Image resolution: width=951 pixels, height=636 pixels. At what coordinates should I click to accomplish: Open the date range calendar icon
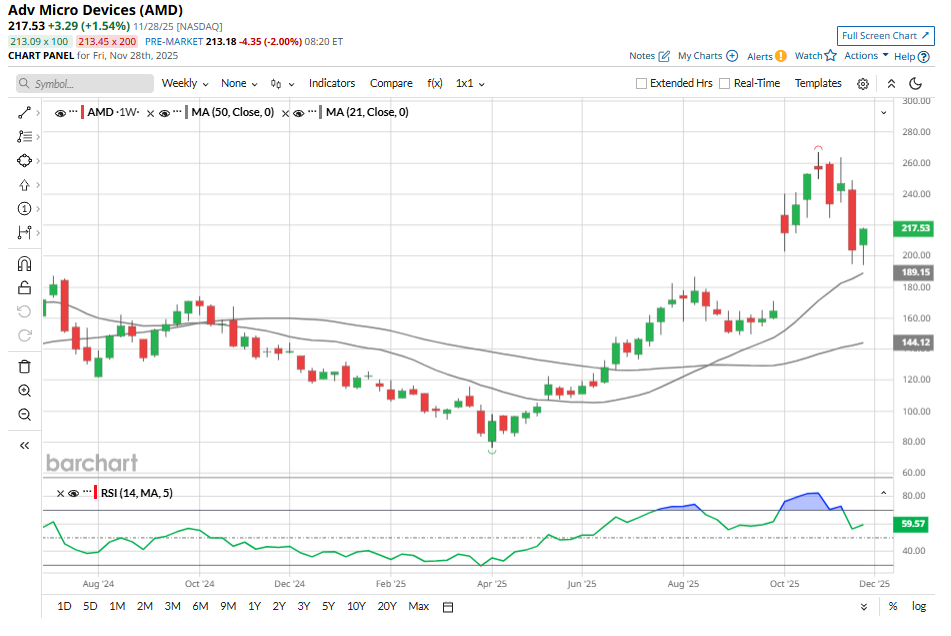(448, 607)
